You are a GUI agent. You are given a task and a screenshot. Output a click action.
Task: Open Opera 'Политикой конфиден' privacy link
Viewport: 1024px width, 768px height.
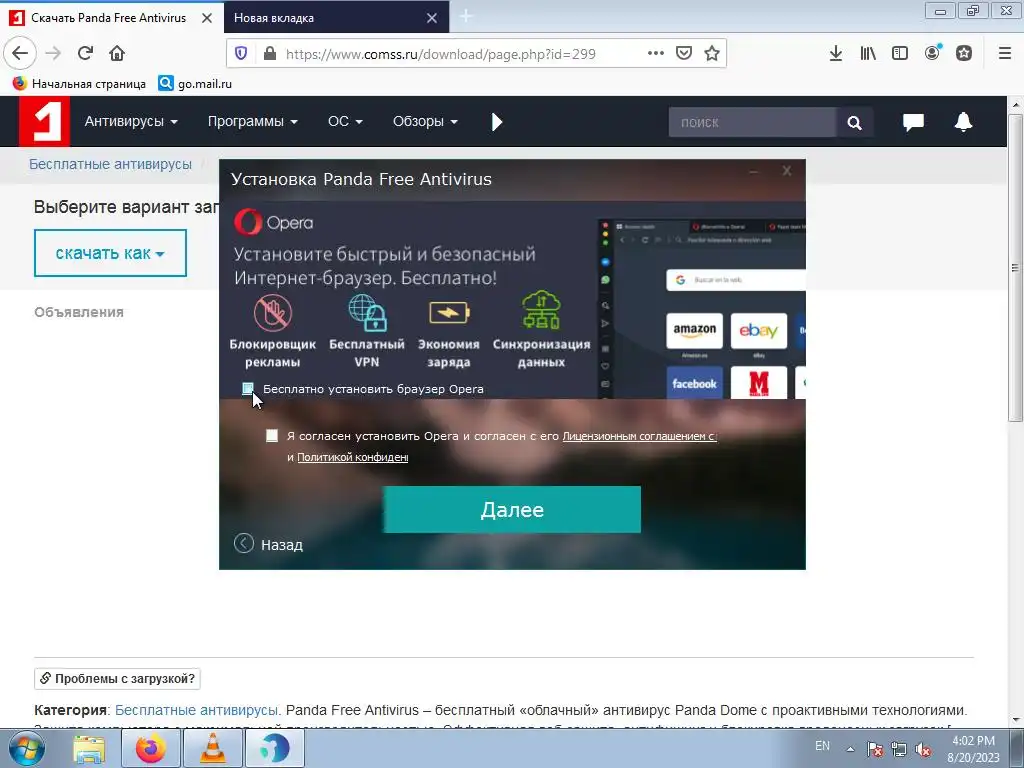pos(353,458)
